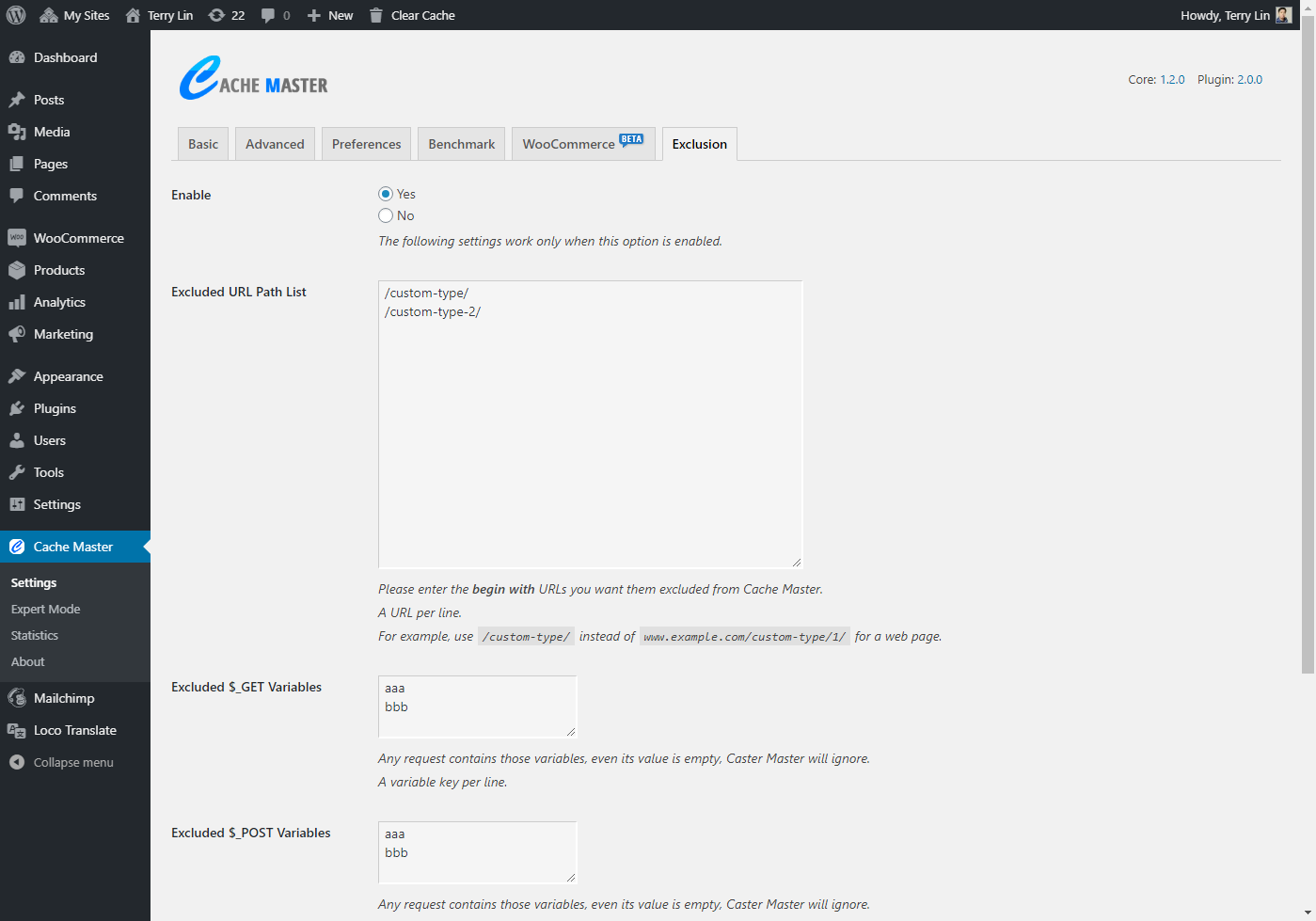Click the URL Path List textarea resize handle

pyautogui.click(x=796, y=562)
